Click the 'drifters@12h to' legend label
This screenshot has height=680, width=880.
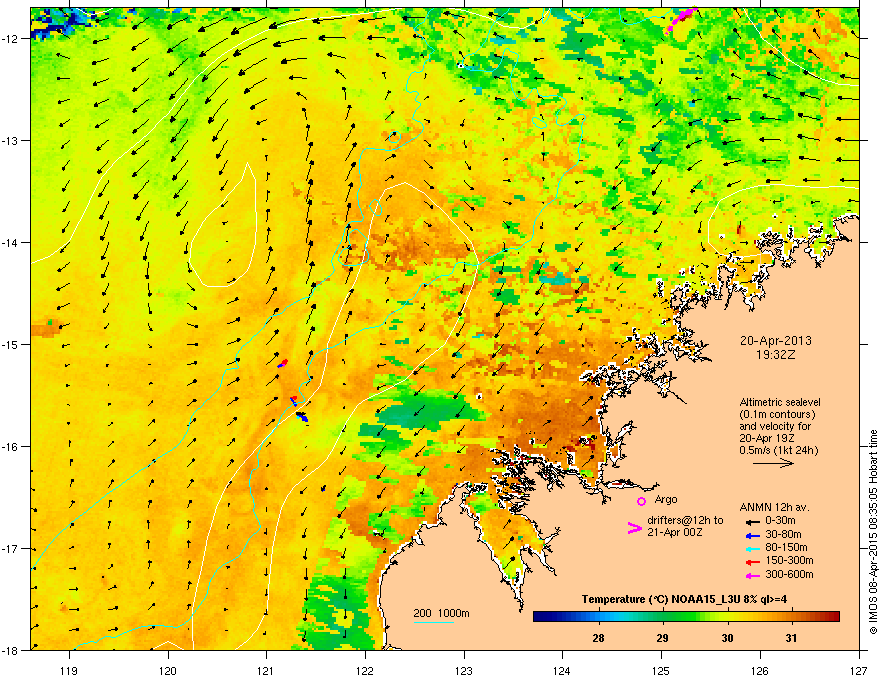[x=685, y=520]
